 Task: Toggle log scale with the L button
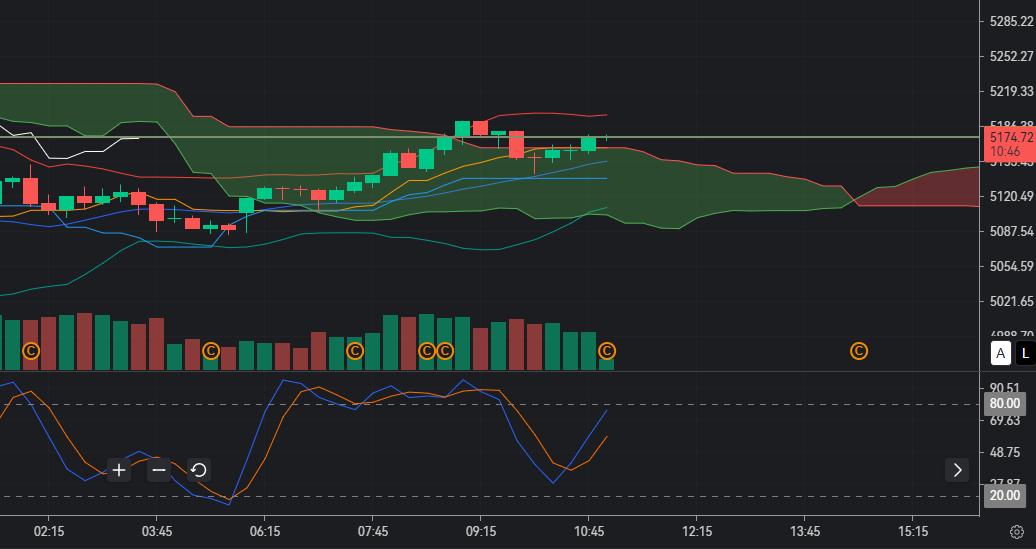pos(1025,352)
